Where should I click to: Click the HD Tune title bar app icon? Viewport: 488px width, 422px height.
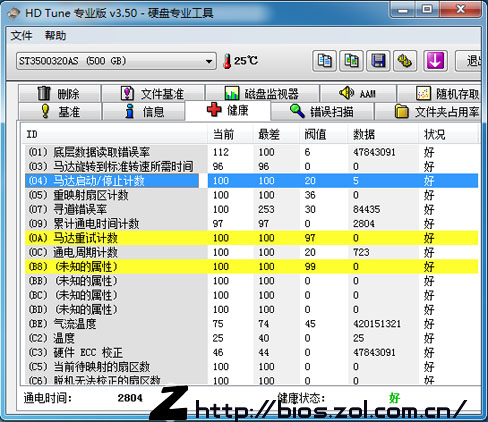click(14, 13)
